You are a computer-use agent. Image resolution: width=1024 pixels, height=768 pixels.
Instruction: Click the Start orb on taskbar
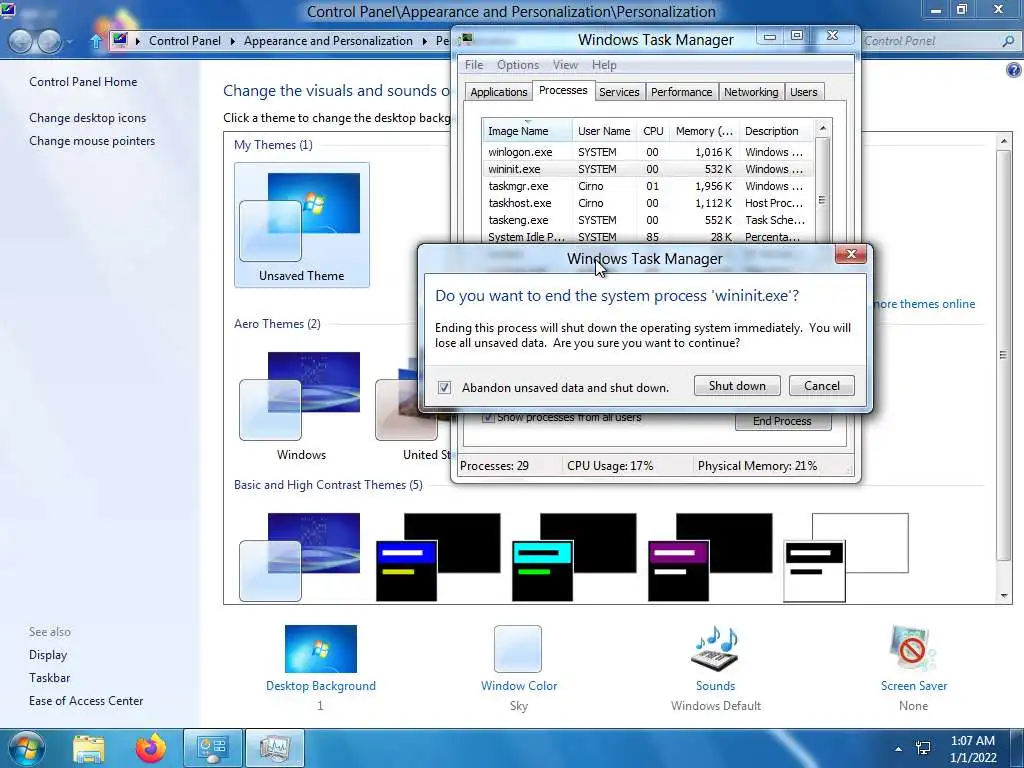pyautogui.click(x=25, y=748)
